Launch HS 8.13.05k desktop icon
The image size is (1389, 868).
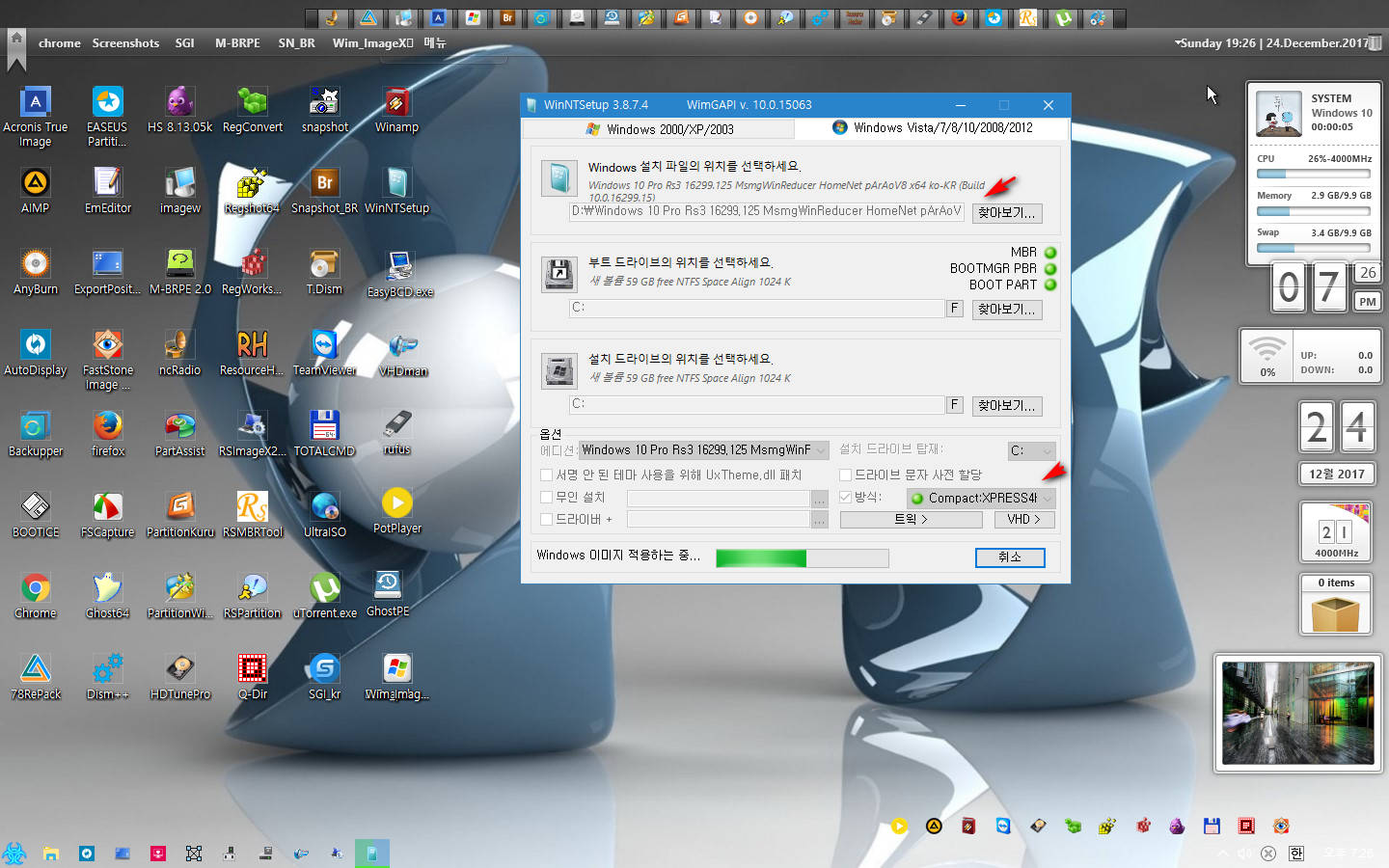coord(179,109)
